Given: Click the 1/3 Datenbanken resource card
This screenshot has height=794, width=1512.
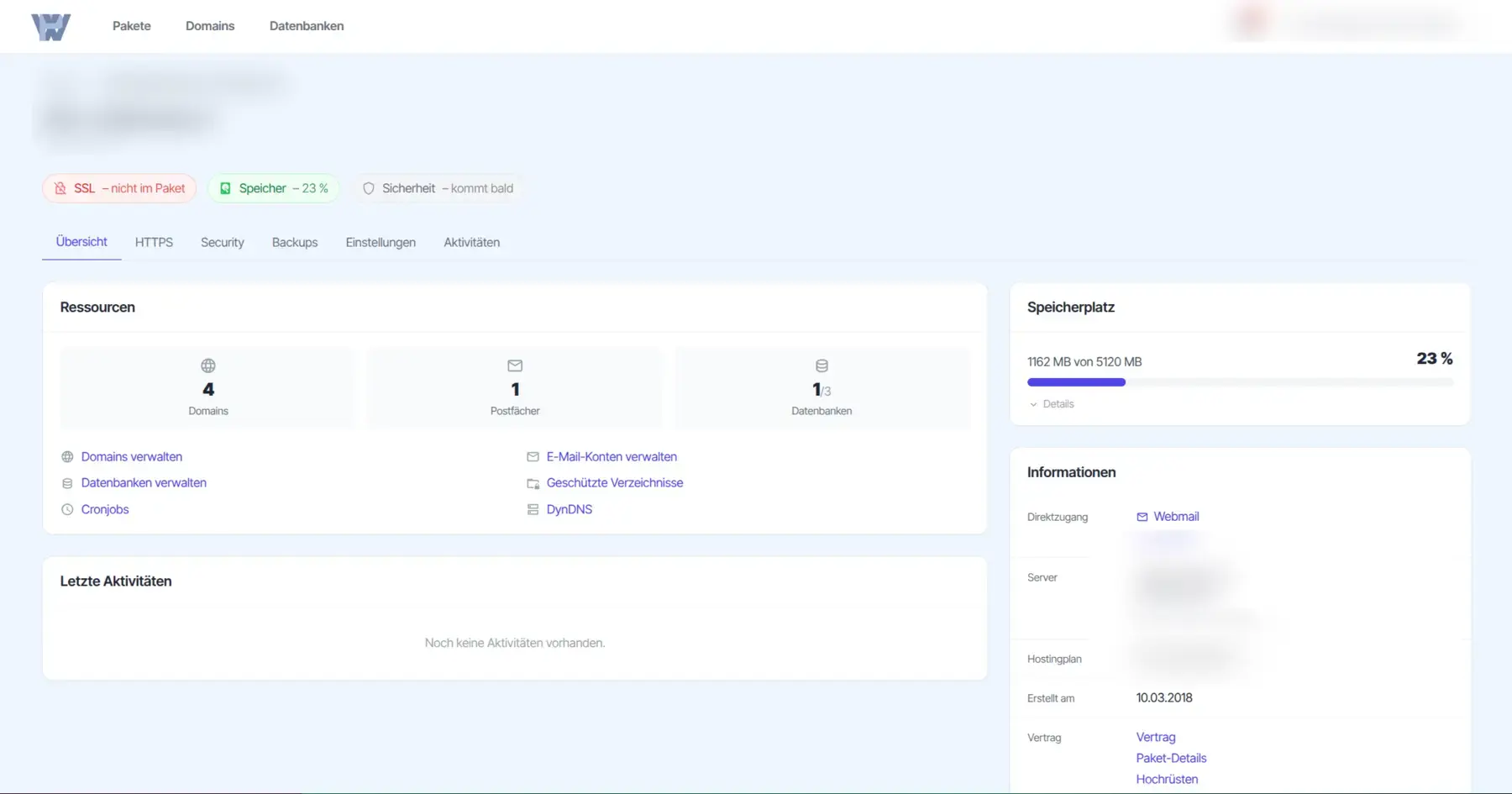Looking at the screenshot, I should coord(822,388).
